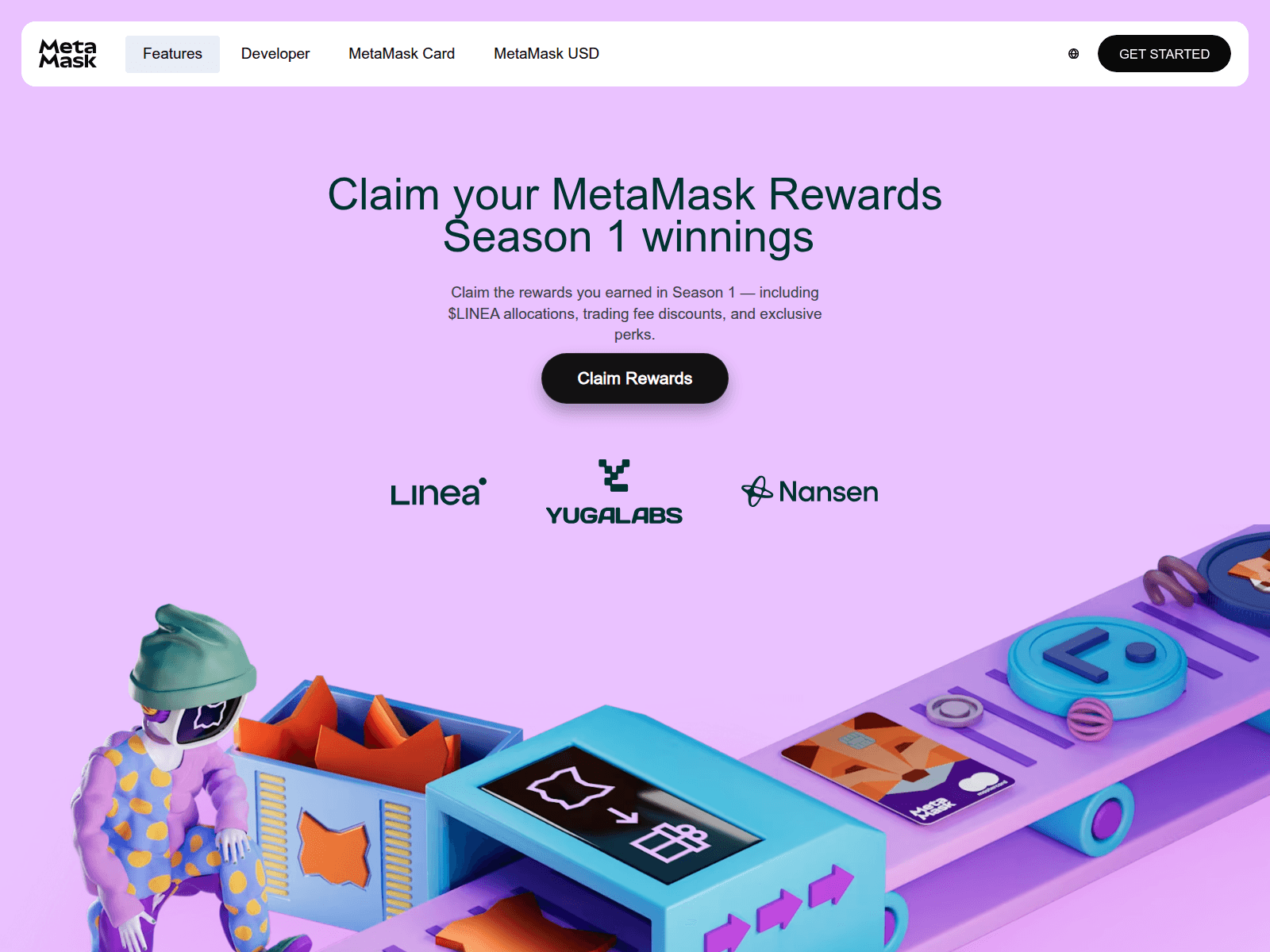This screenshot has height=952, width=1270.
Task: Click the pink striped ball on the conveyor
Action: 1090,719
